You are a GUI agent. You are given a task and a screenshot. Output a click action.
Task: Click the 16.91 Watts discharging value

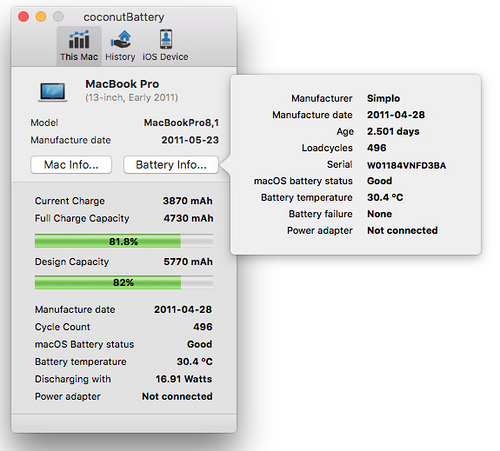[x=184, y=379]
